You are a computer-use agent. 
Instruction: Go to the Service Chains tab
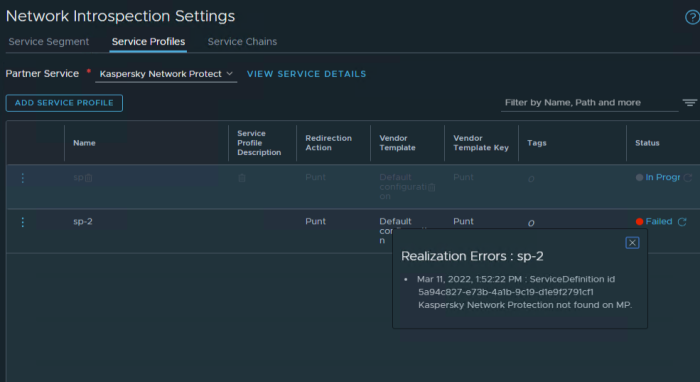pyautogui.click(x=242, y=42)
